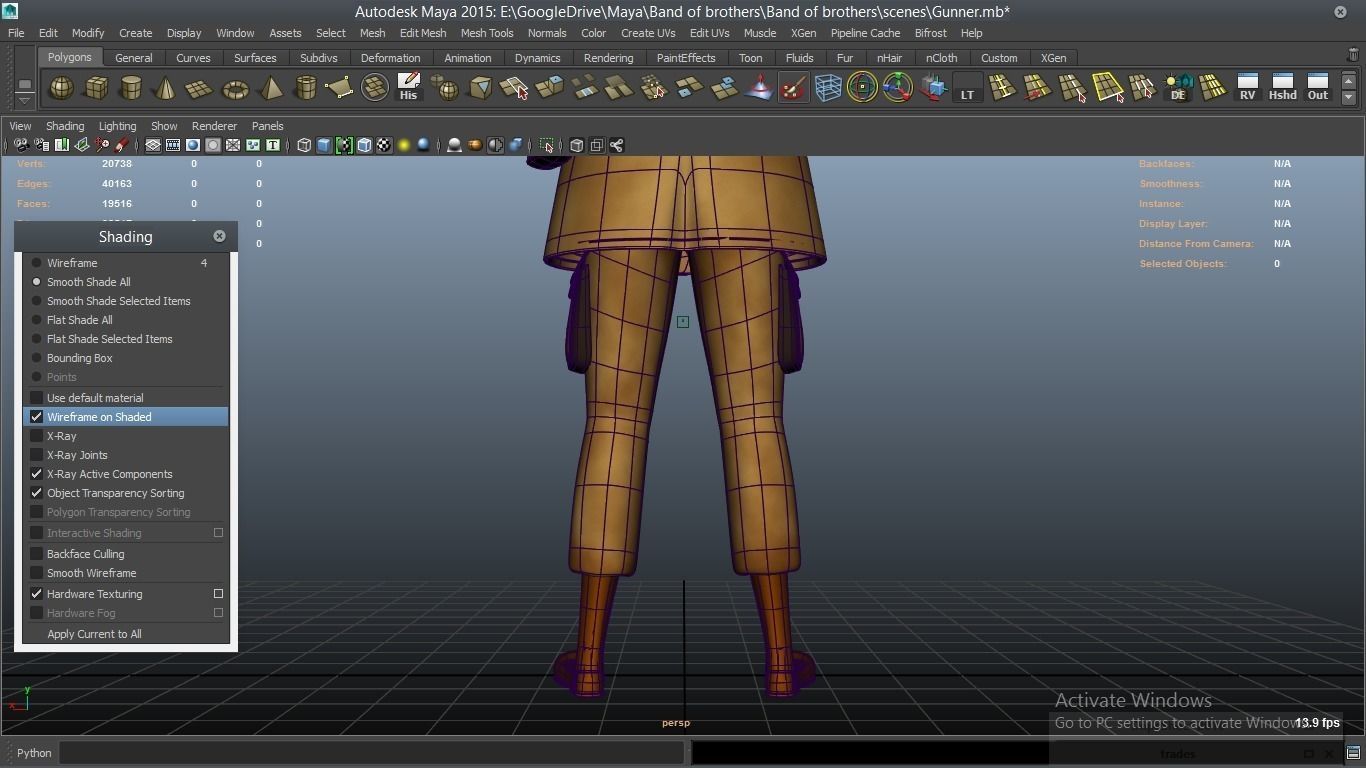Create a polygon pipe from the shelf
Image resolution: width=1366 pixels, height=768 pixels.
[x=305, y=88]
